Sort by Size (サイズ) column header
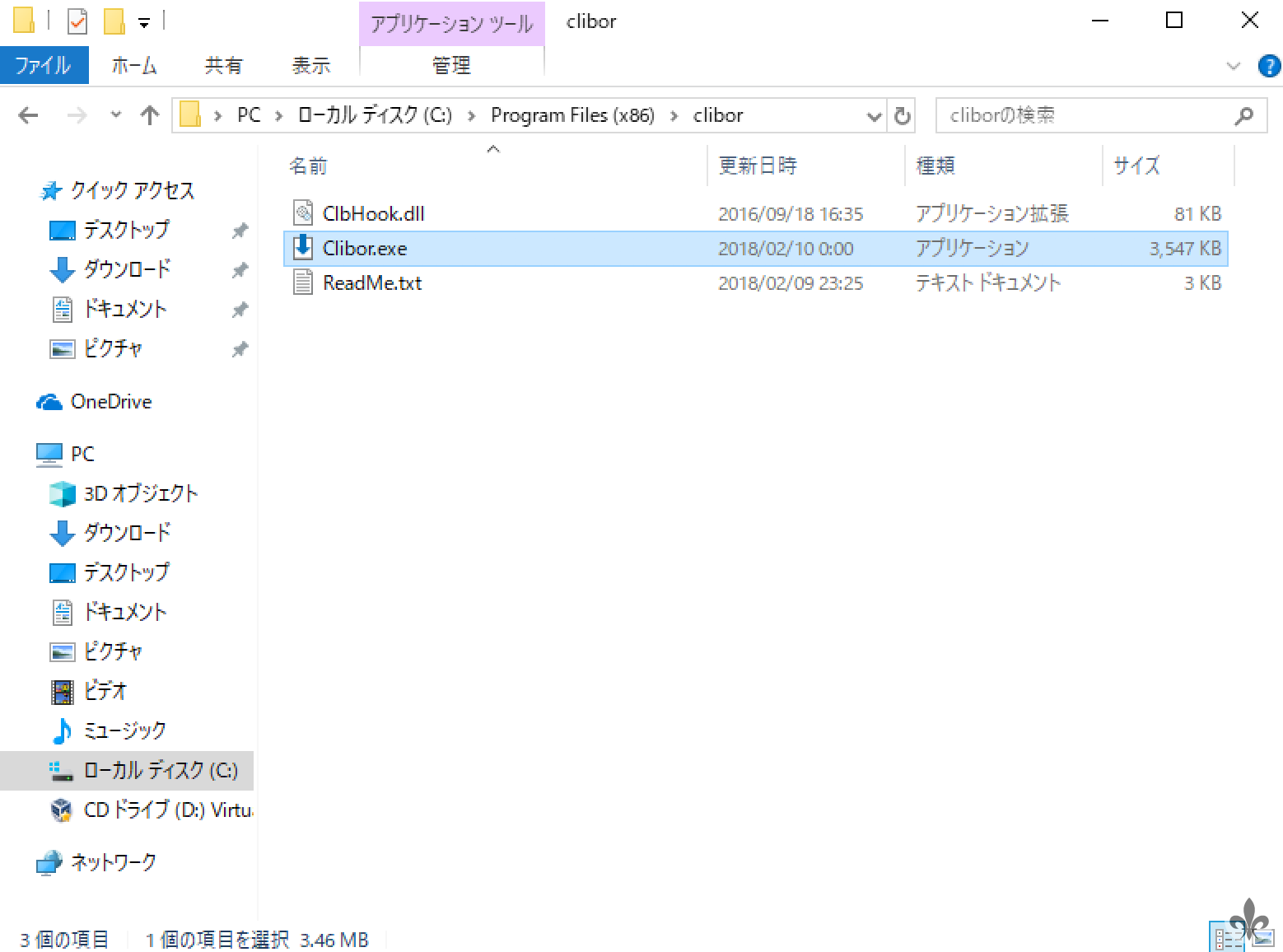Screen dimensions: 1283x952 coord(1168,166)
